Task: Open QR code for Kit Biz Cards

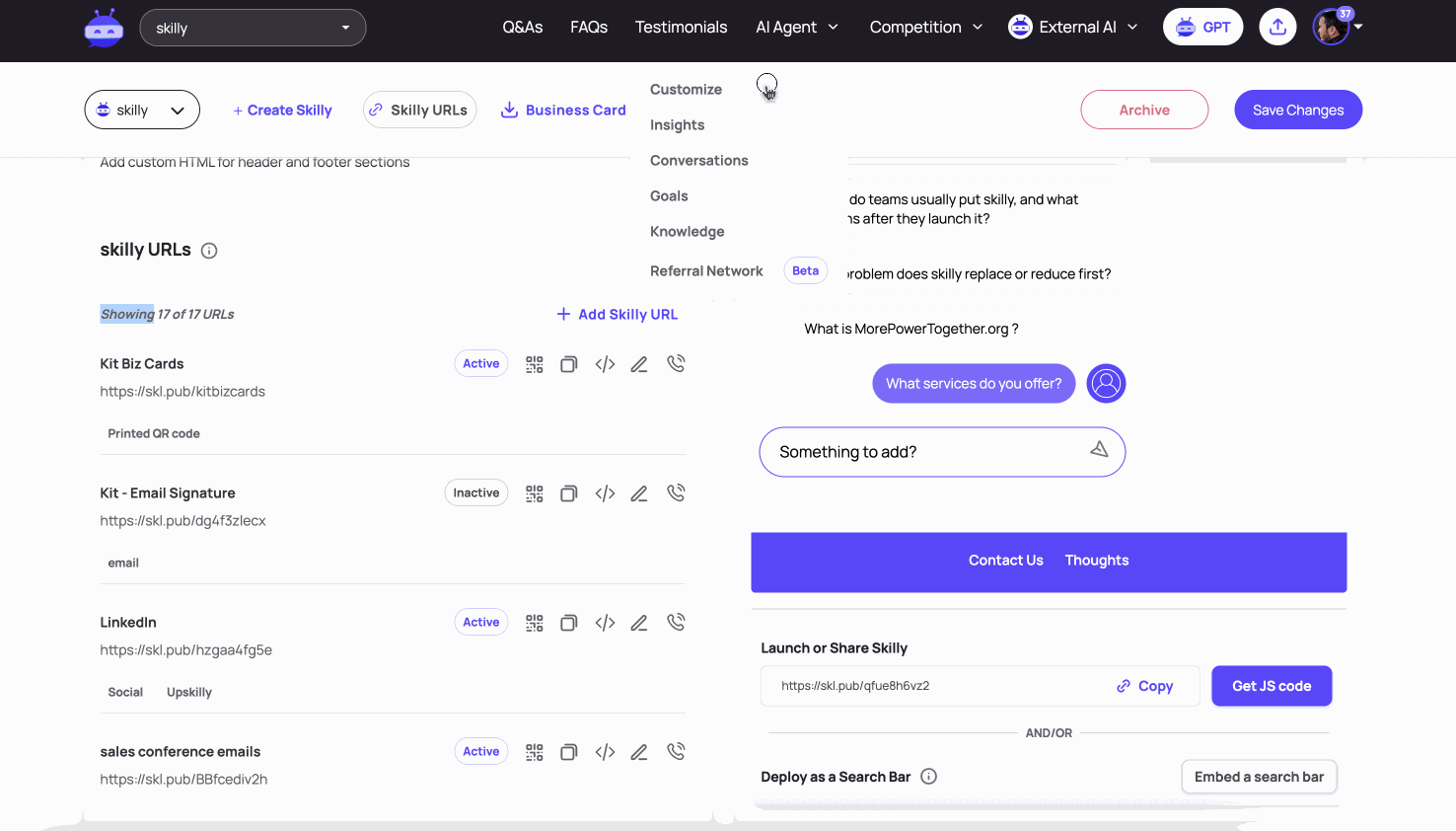Action: (x=535, y=364)
